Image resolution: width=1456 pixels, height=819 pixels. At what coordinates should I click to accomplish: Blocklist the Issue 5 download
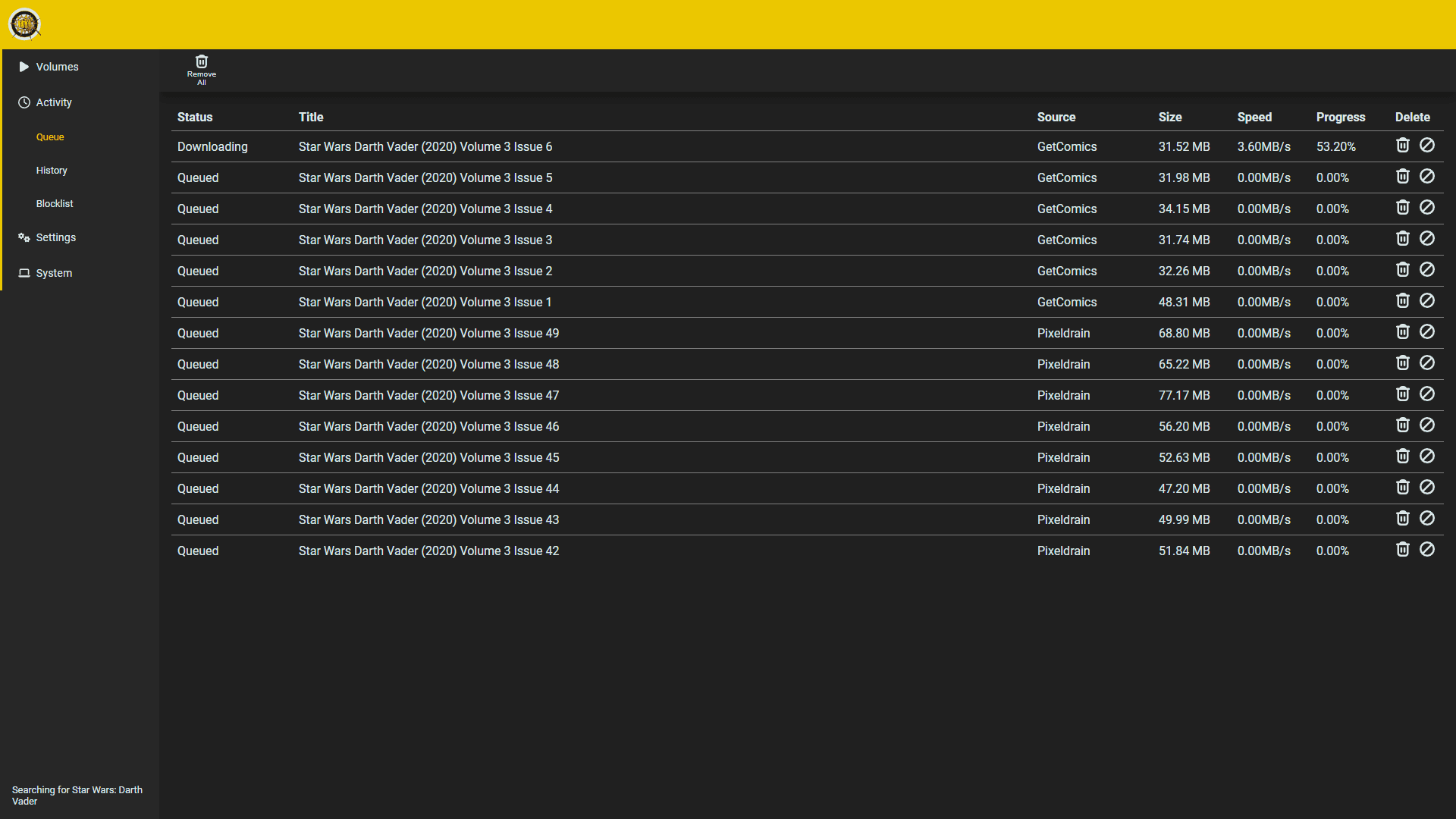coord(1426,177)
